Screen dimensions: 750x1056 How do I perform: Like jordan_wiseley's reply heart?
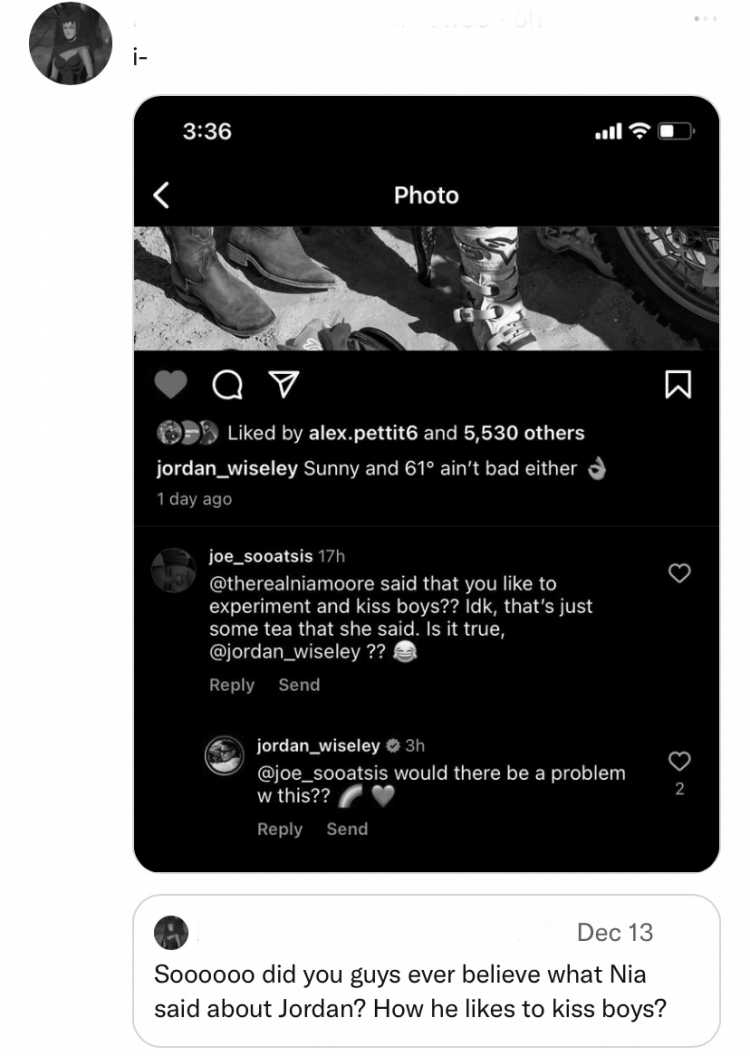[x=679, y=761]
